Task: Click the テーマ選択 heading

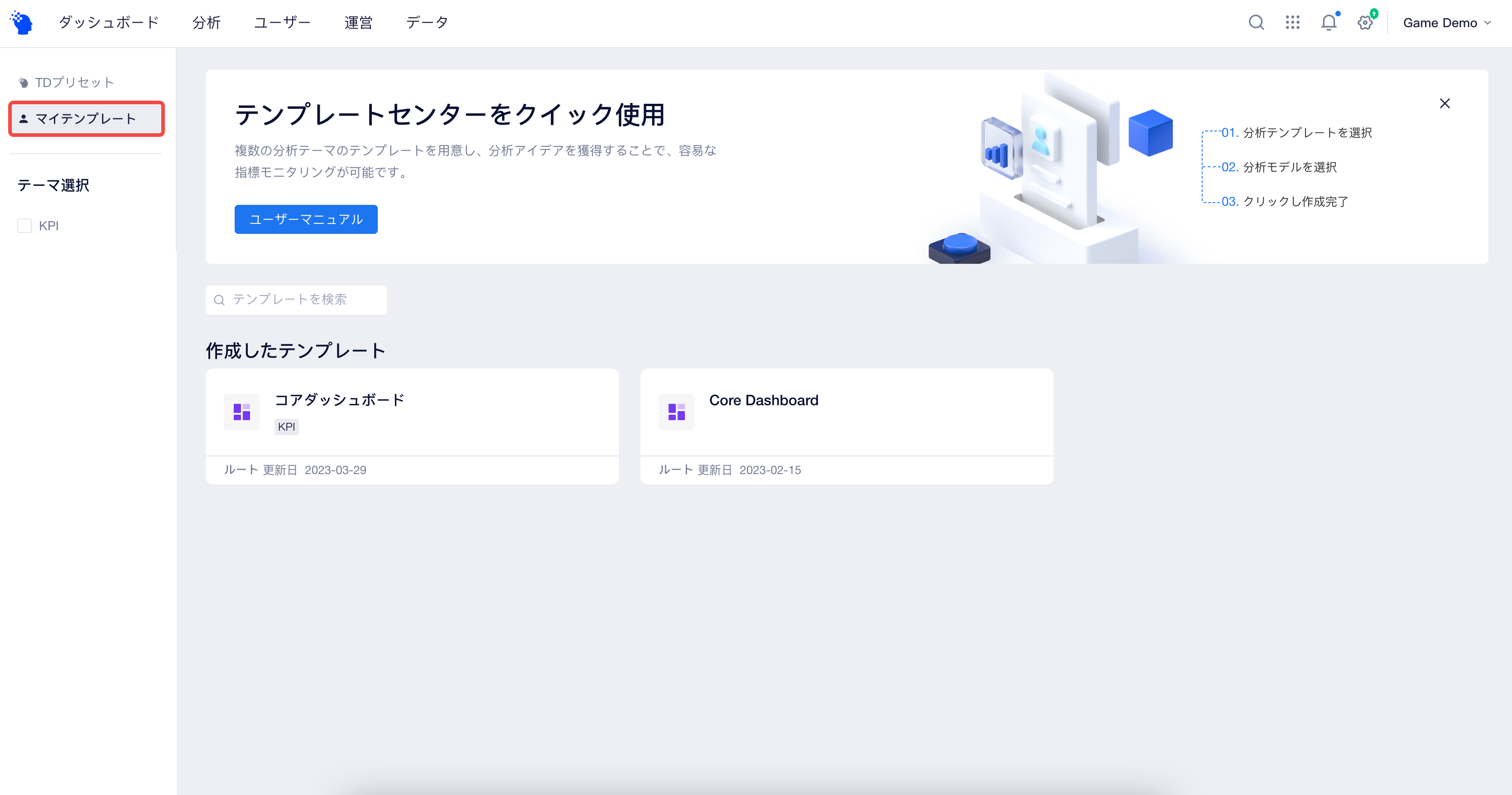Action: tap(53, 185)
